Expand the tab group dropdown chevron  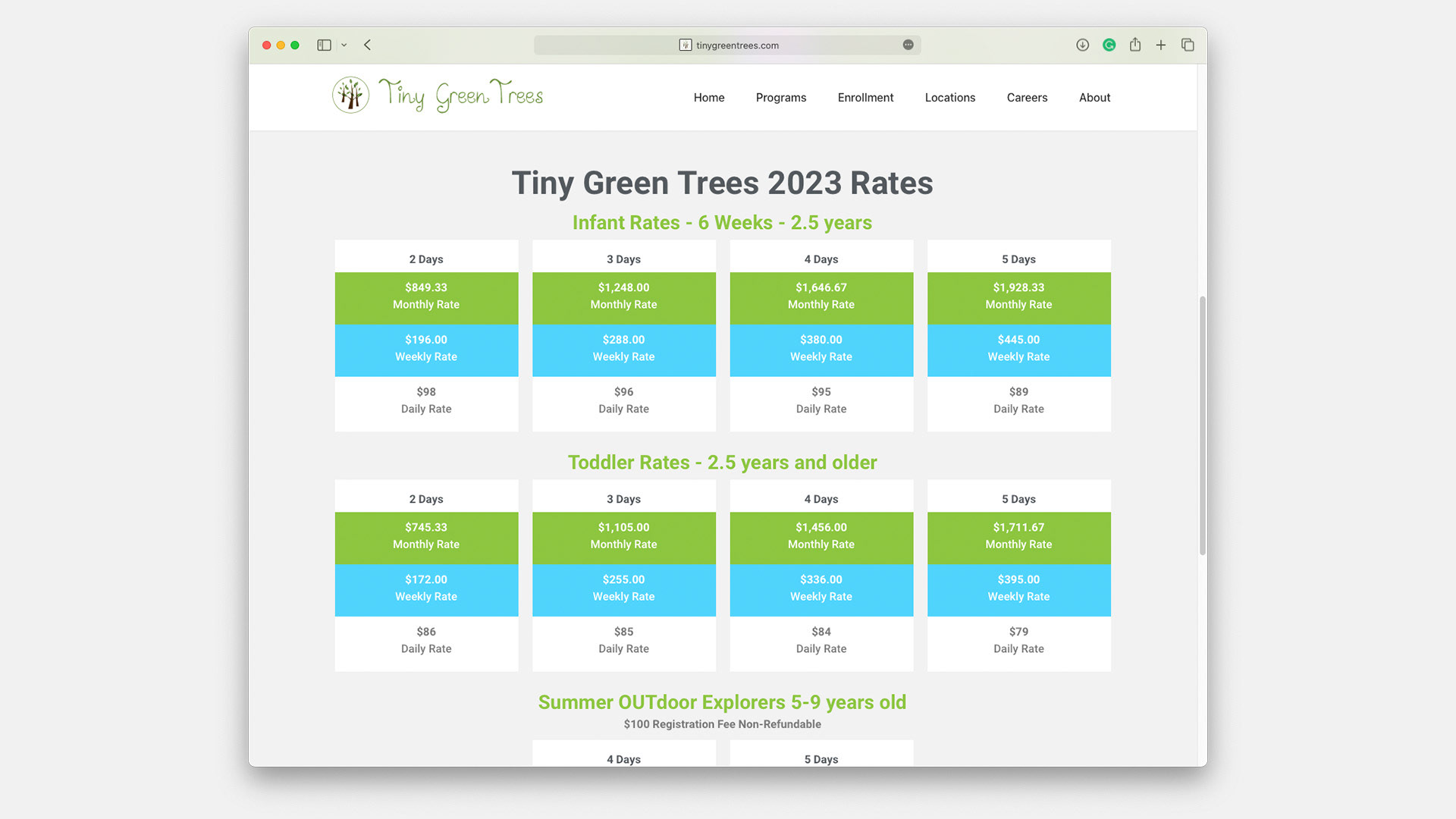point(344,45)
